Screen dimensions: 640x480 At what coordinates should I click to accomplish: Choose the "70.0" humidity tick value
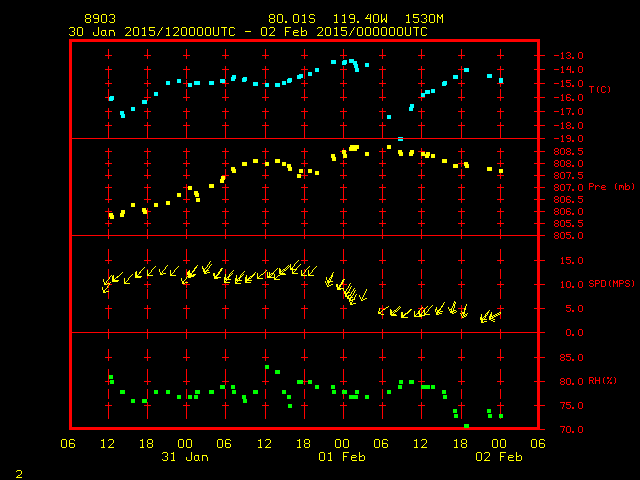(571, 430)
